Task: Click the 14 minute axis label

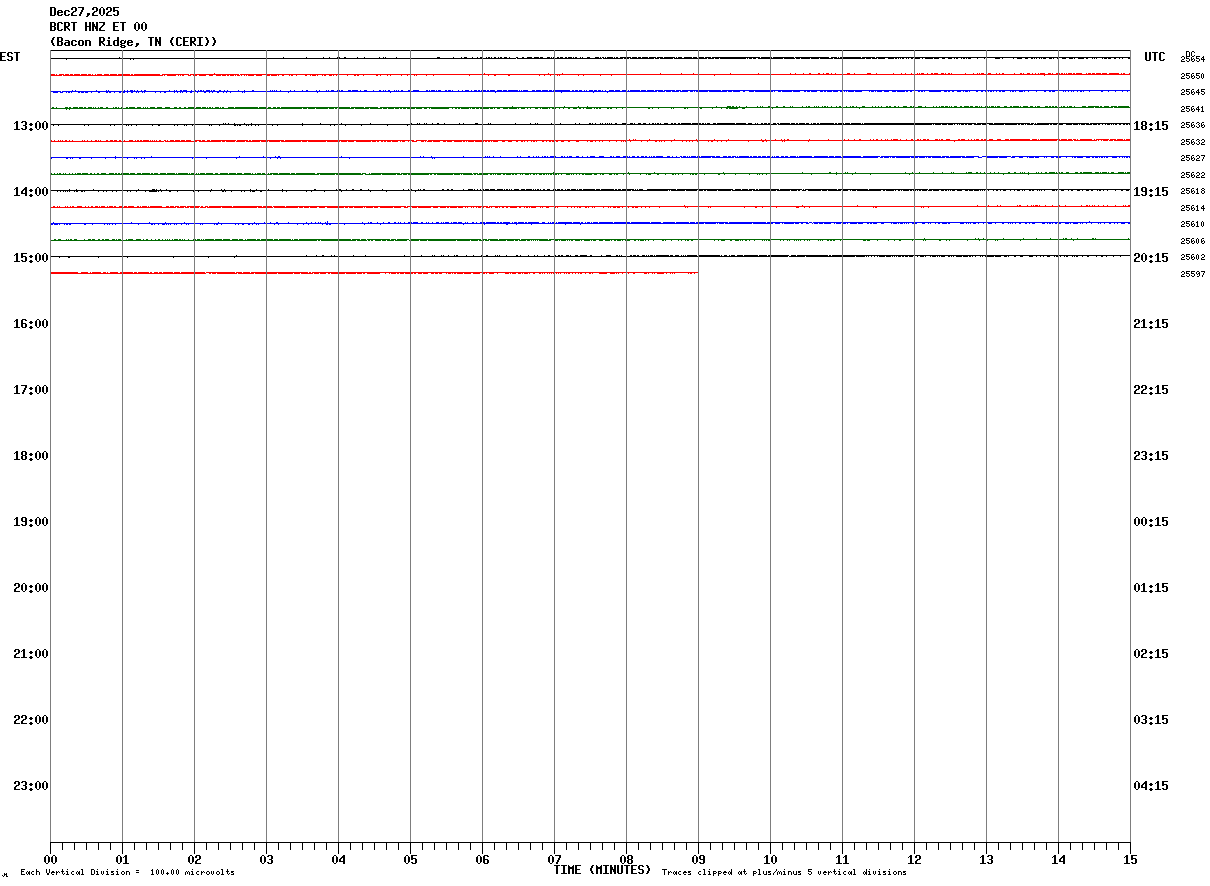Action: click(1058, 860)
